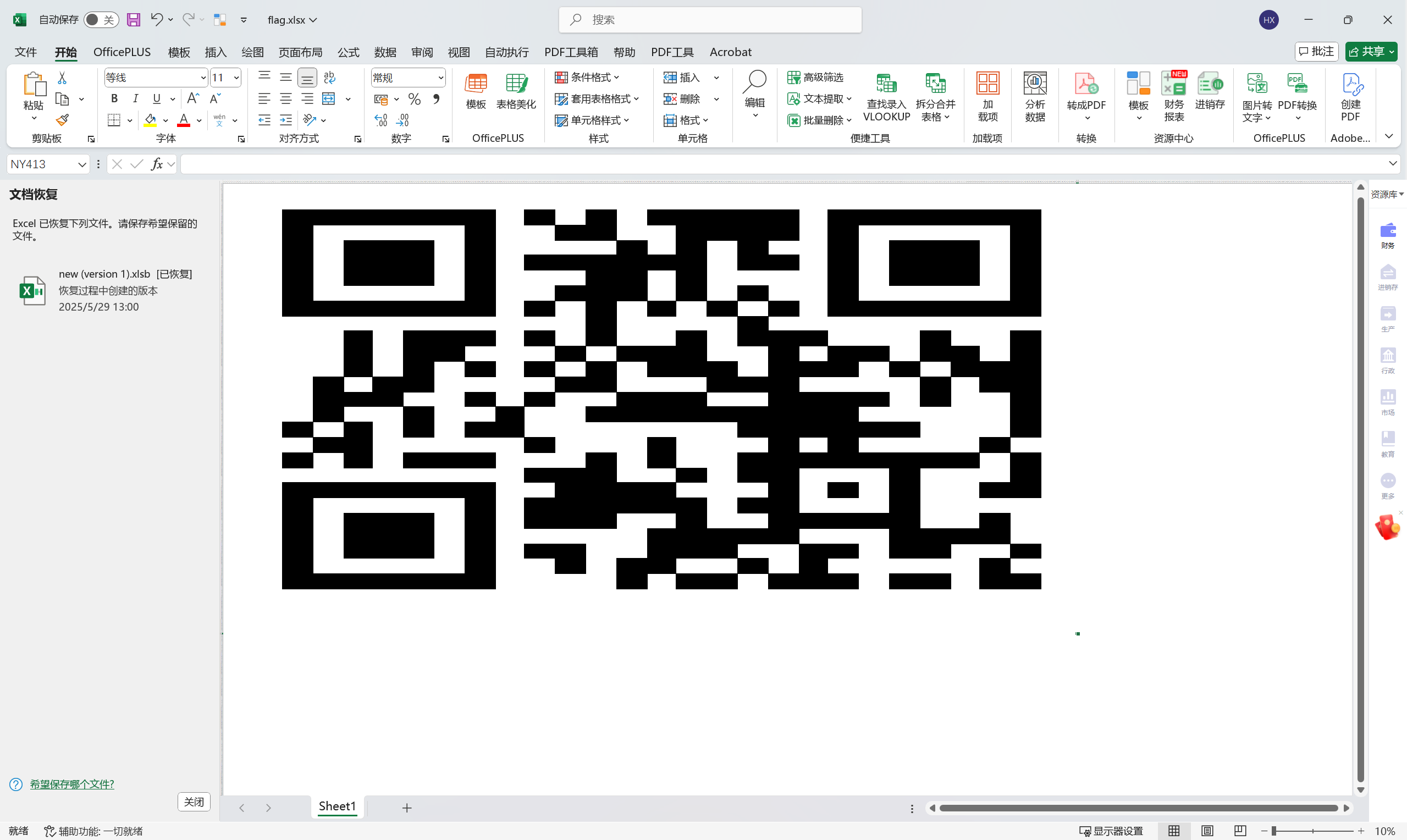Click the Borders icon
Image resolution: width=1407 pixels, height=840 pixels.
pyautogui.click(x=114, y=120)
